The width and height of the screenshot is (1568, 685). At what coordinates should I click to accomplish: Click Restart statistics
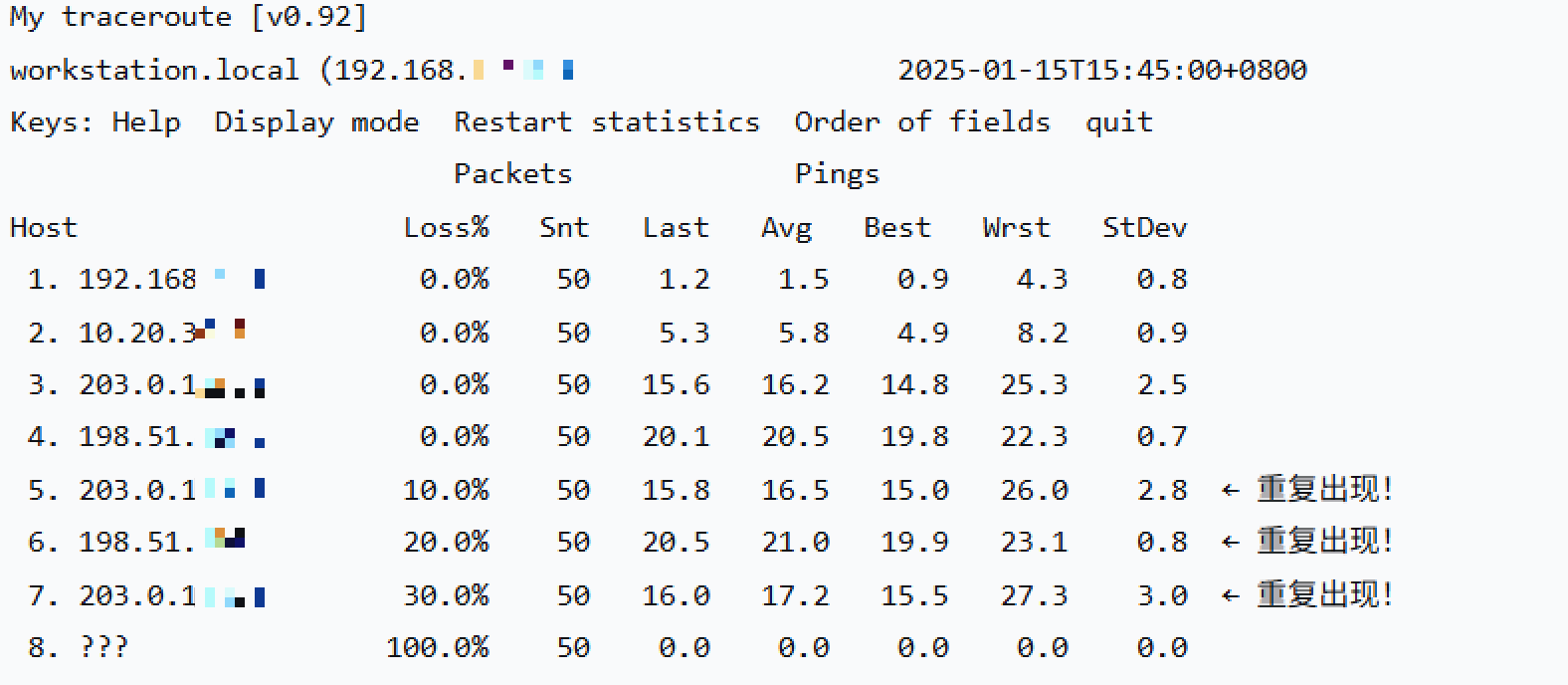click(x=606, y=122)
